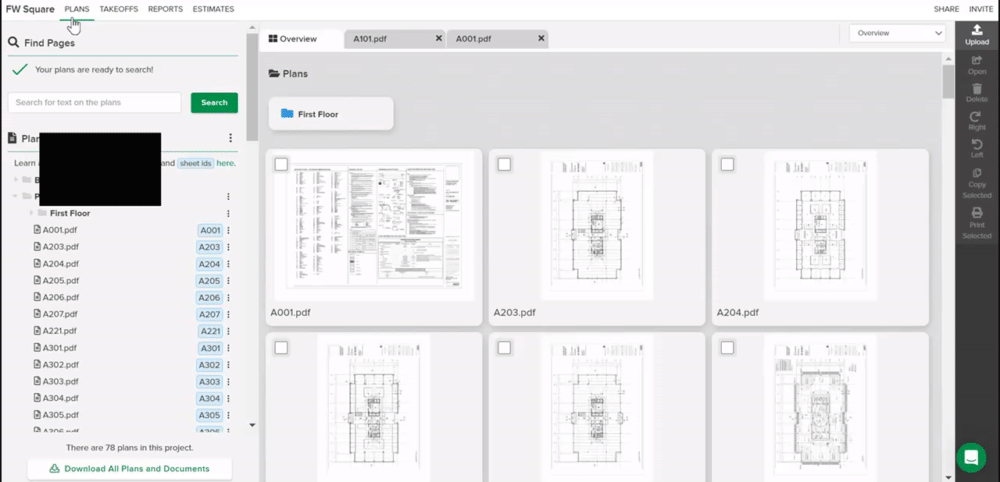The height and width of the screenshot is (482, 1000).
Task: Switch to the A101.pdf tab
Action: pos(370,39)
